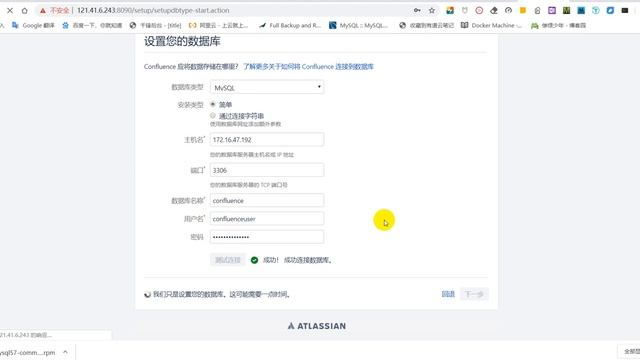Click the database name field confluence
The width and height of the screenshot is (640, 360).
(267, 200)
